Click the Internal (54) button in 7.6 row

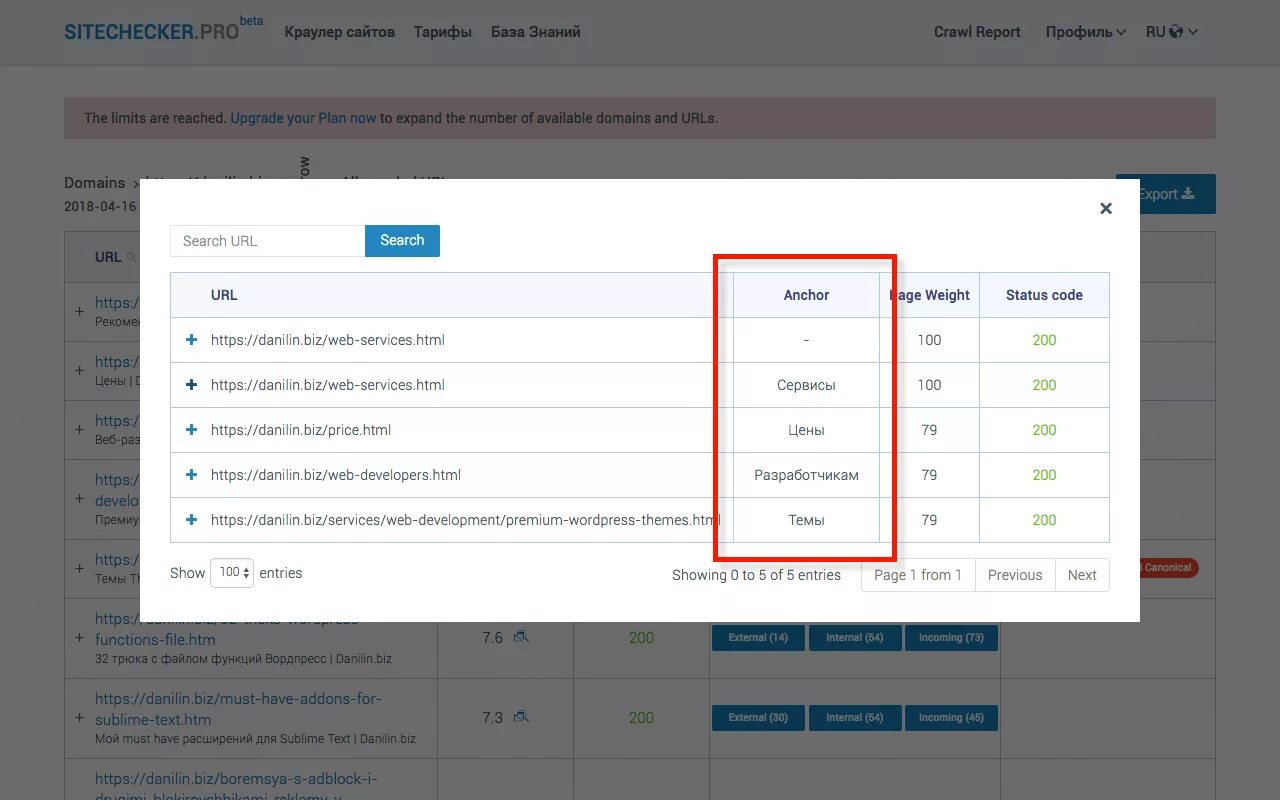point(855,638)
